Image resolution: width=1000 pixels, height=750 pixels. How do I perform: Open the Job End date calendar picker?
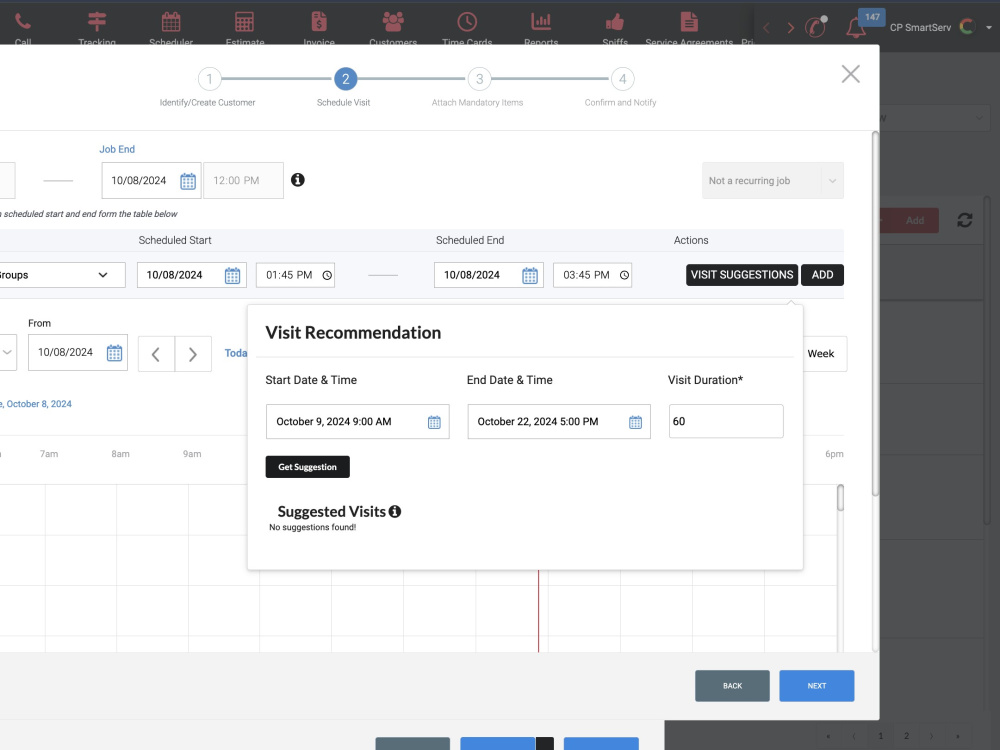[188, 181]
